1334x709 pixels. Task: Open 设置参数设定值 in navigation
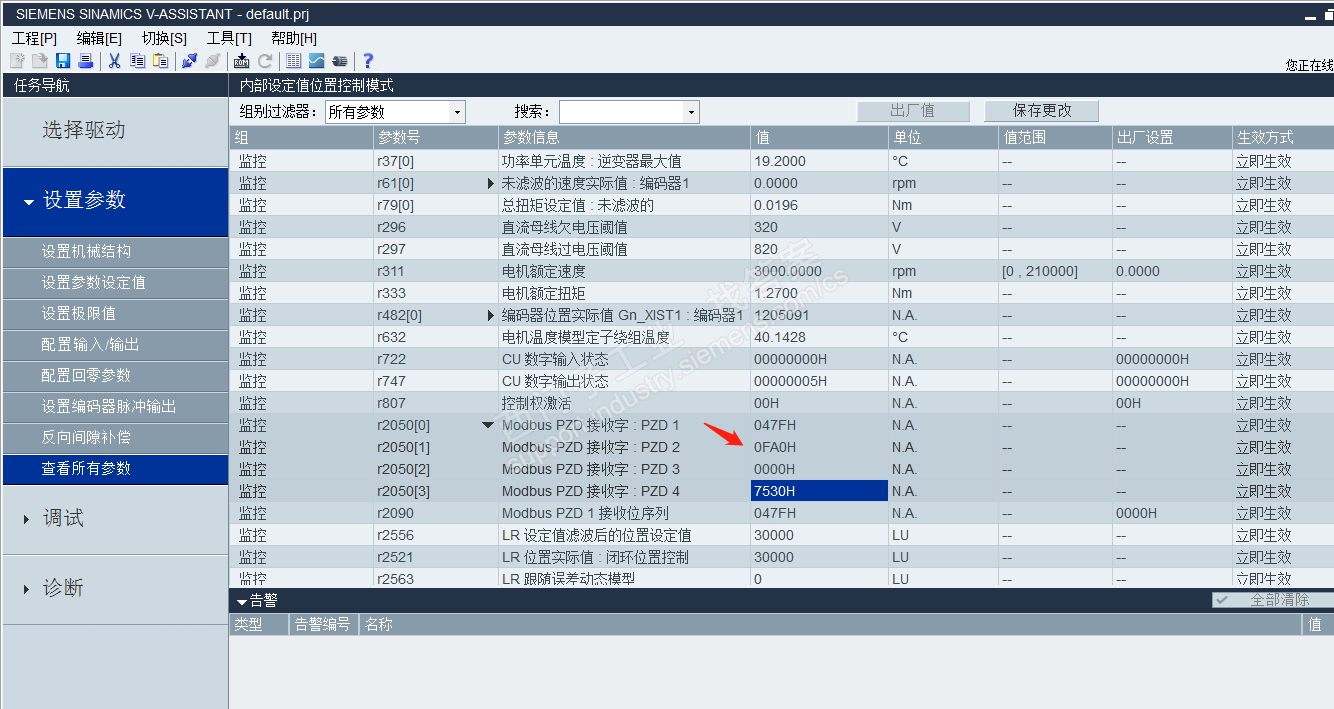click(114, 282)
